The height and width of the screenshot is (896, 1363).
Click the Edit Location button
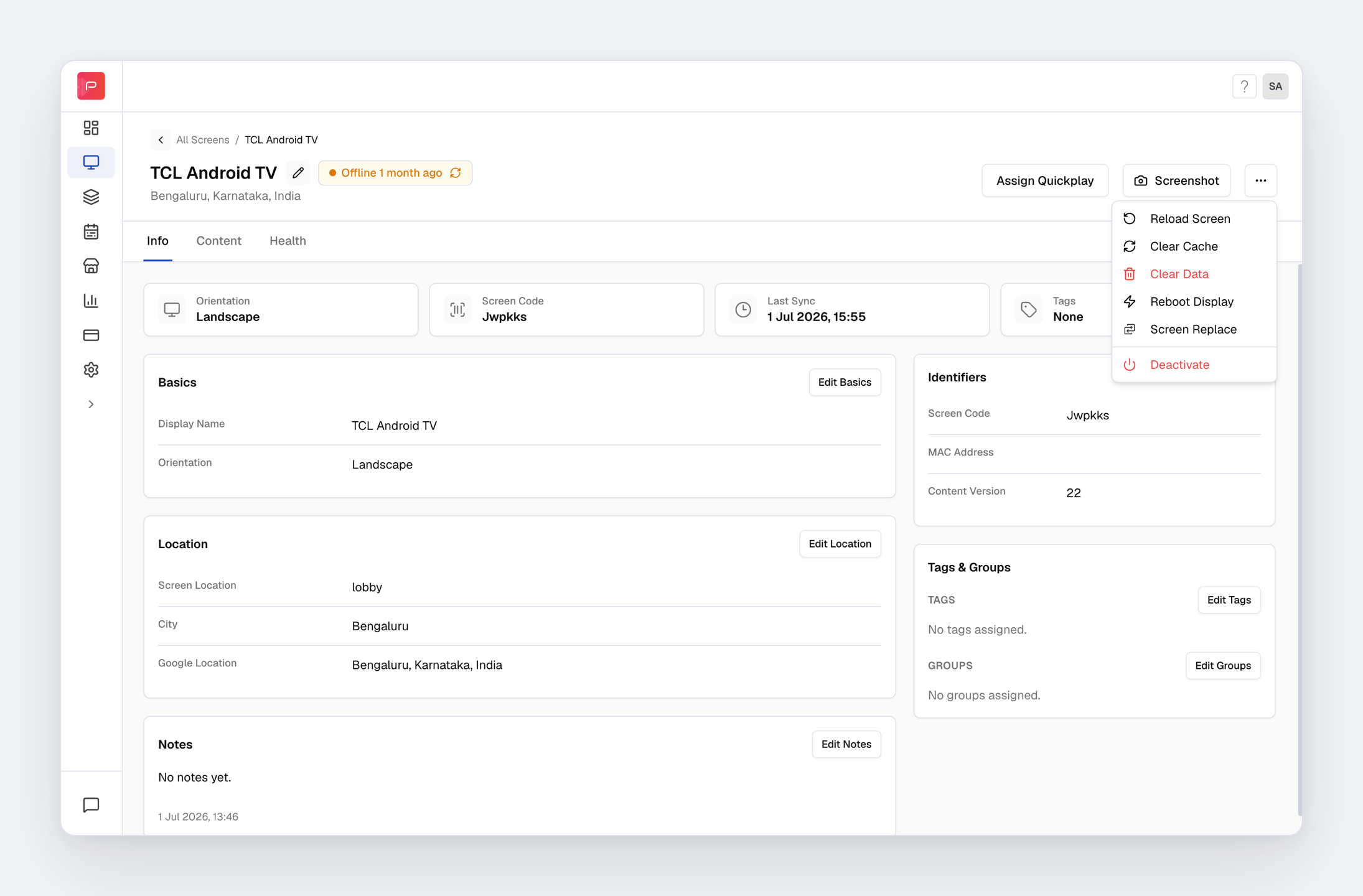click(x=840, y=544)
